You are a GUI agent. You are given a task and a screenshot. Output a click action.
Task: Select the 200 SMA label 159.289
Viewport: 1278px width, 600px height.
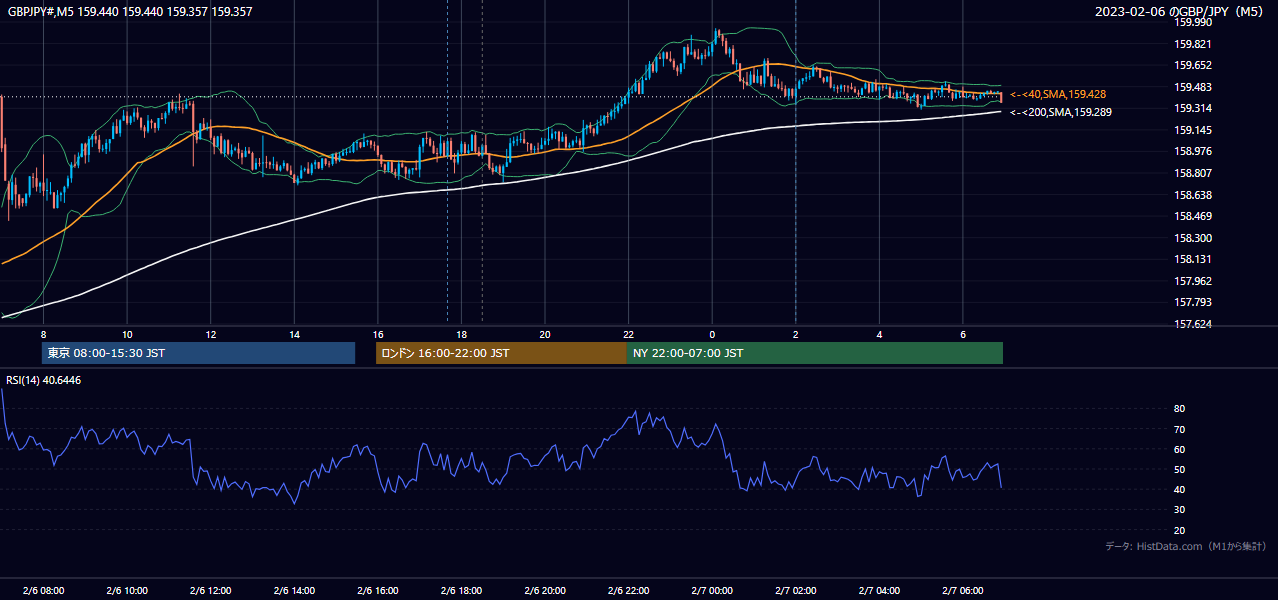click(1061, 112)
